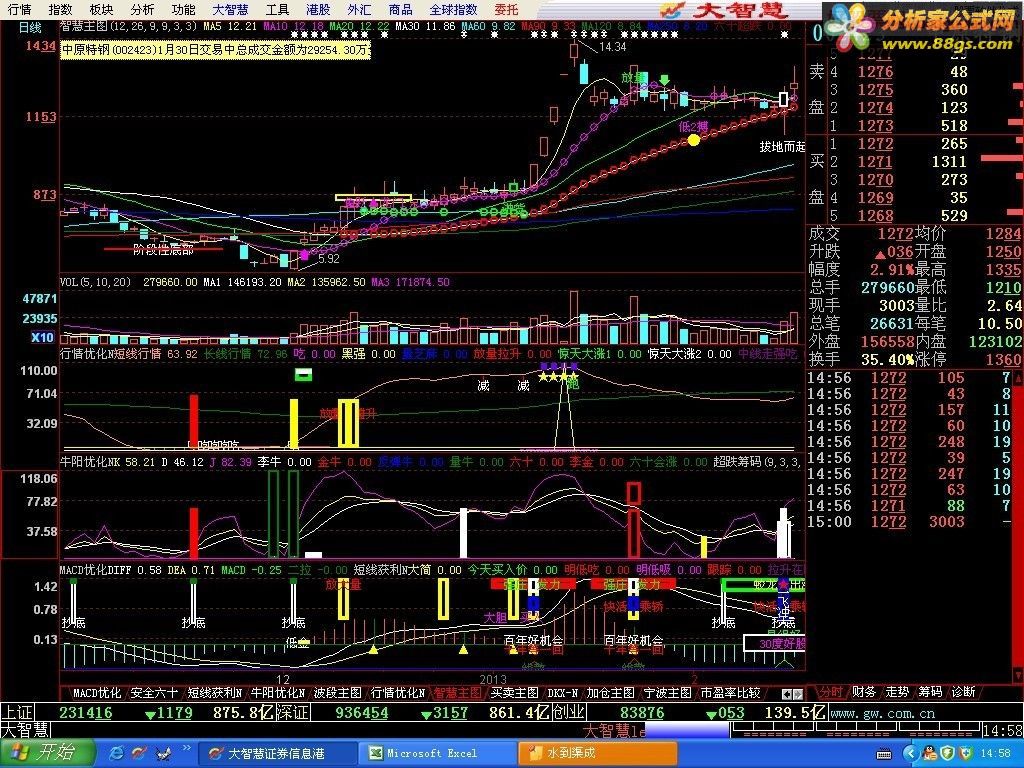
Task: Open the 板块 menu
Action: (x=101, y=9)
